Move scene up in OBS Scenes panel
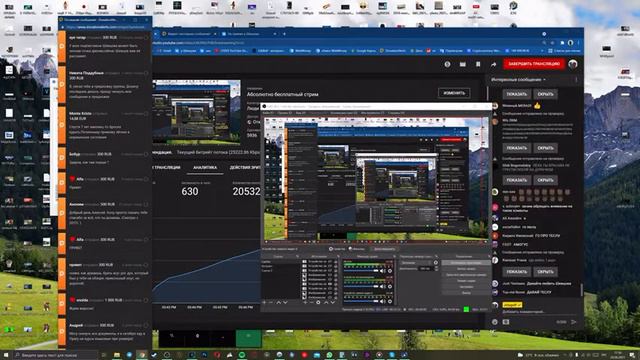 pyautogui.click(x=278, y=302)
